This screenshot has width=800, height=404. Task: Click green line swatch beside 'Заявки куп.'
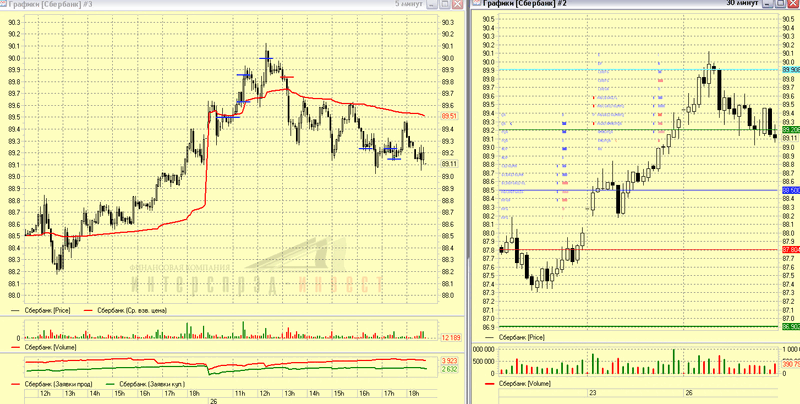(x=110, y=384)
